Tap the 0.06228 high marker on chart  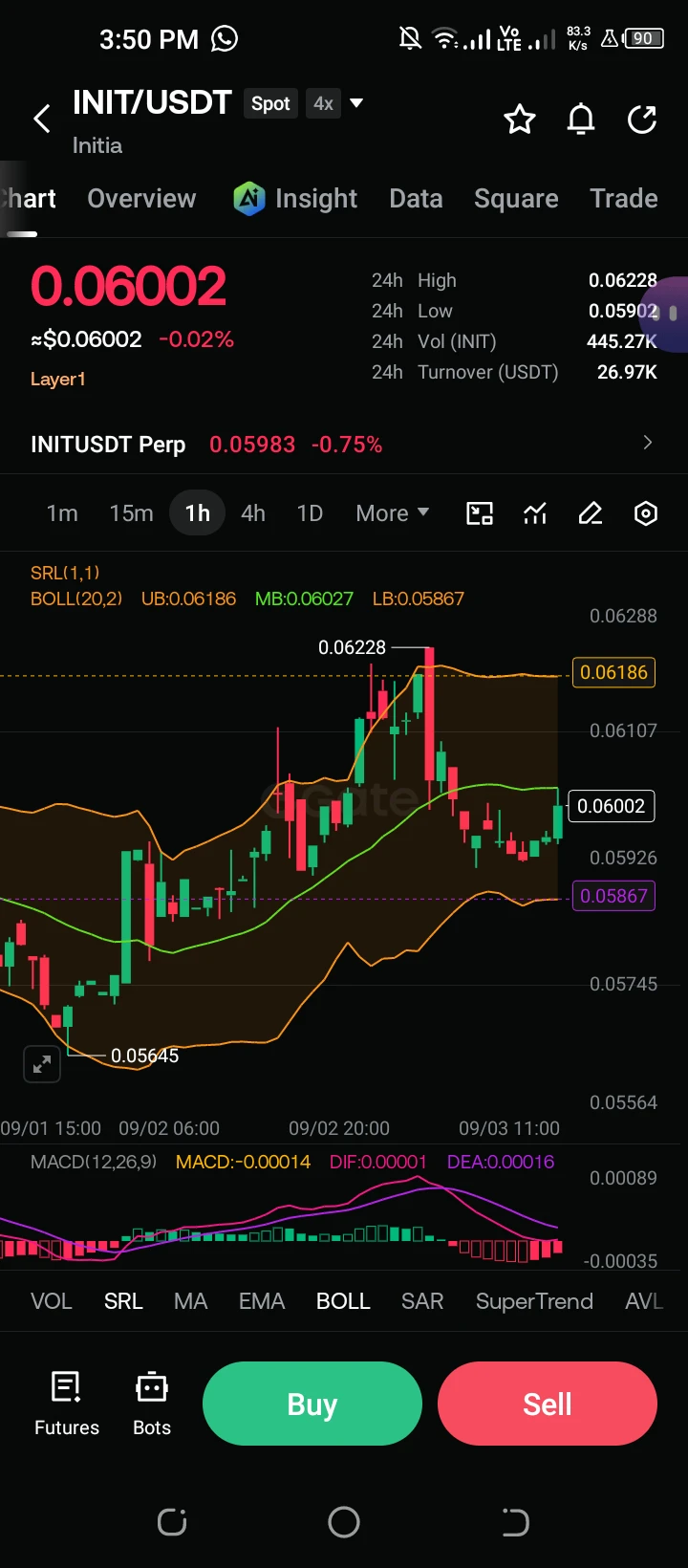(x=352, y=647)
